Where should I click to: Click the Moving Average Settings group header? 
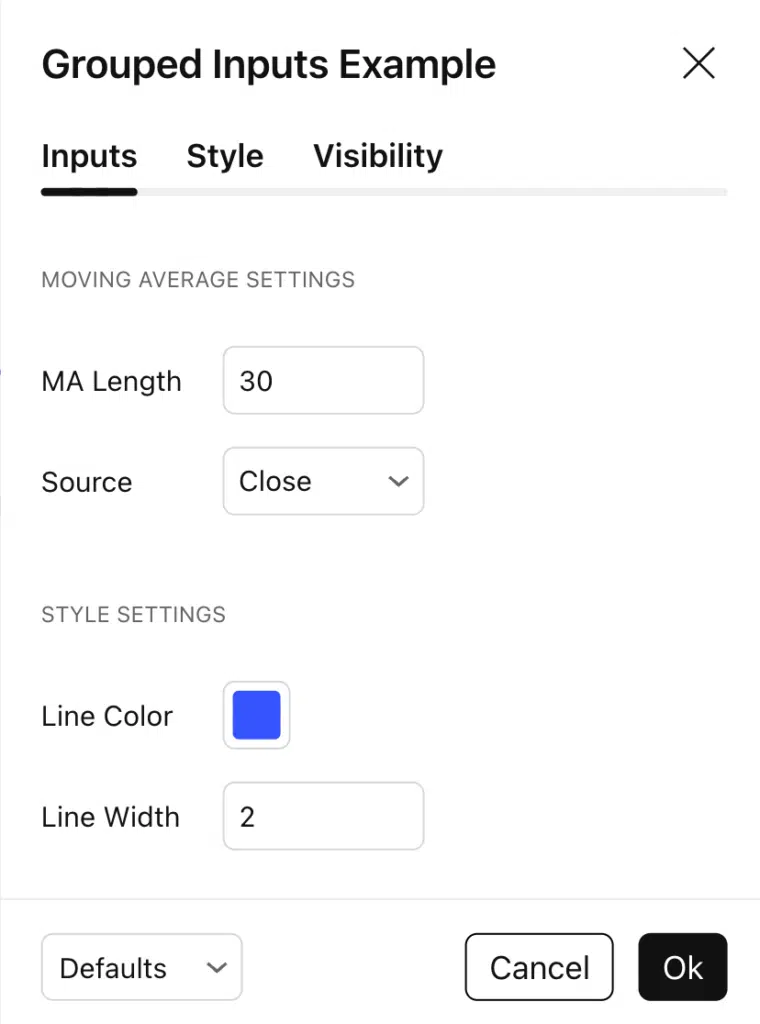click(x=198, y=279)
